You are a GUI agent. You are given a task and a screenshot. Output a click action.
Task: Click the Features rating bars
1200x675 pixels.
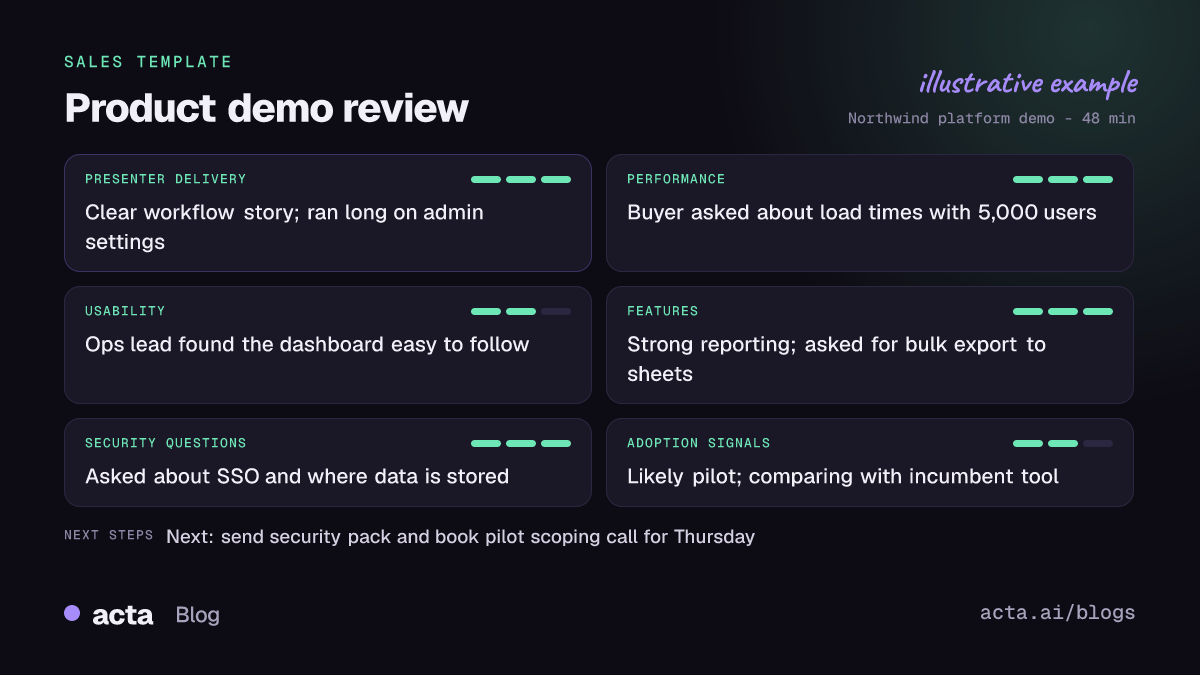point(1063,312)
